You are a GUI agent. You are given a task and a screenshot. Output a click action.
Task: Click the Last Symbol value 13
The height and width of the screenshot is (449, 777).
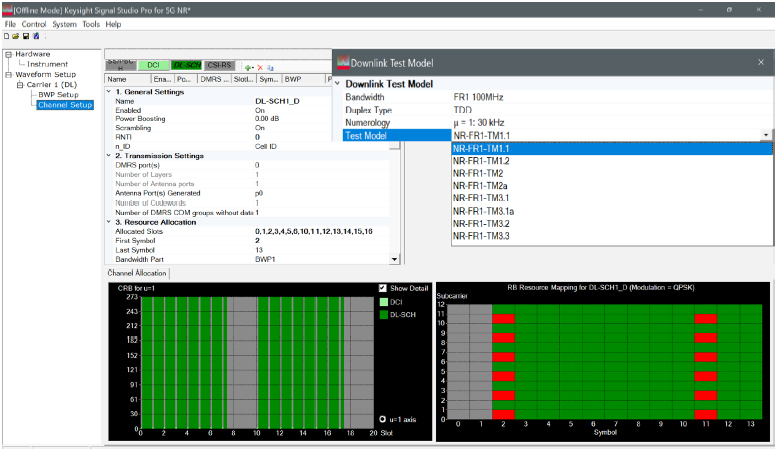click(259, 250)
